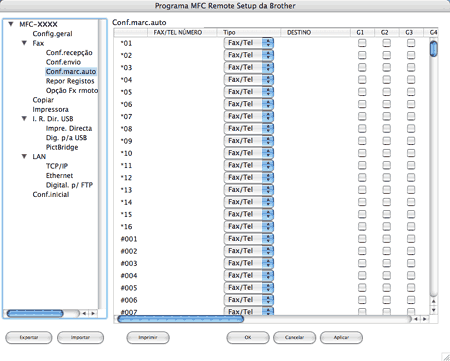Tick G3 checkbox for entry #002
This screenshot has width=450, height=361.
pos(411,251)
